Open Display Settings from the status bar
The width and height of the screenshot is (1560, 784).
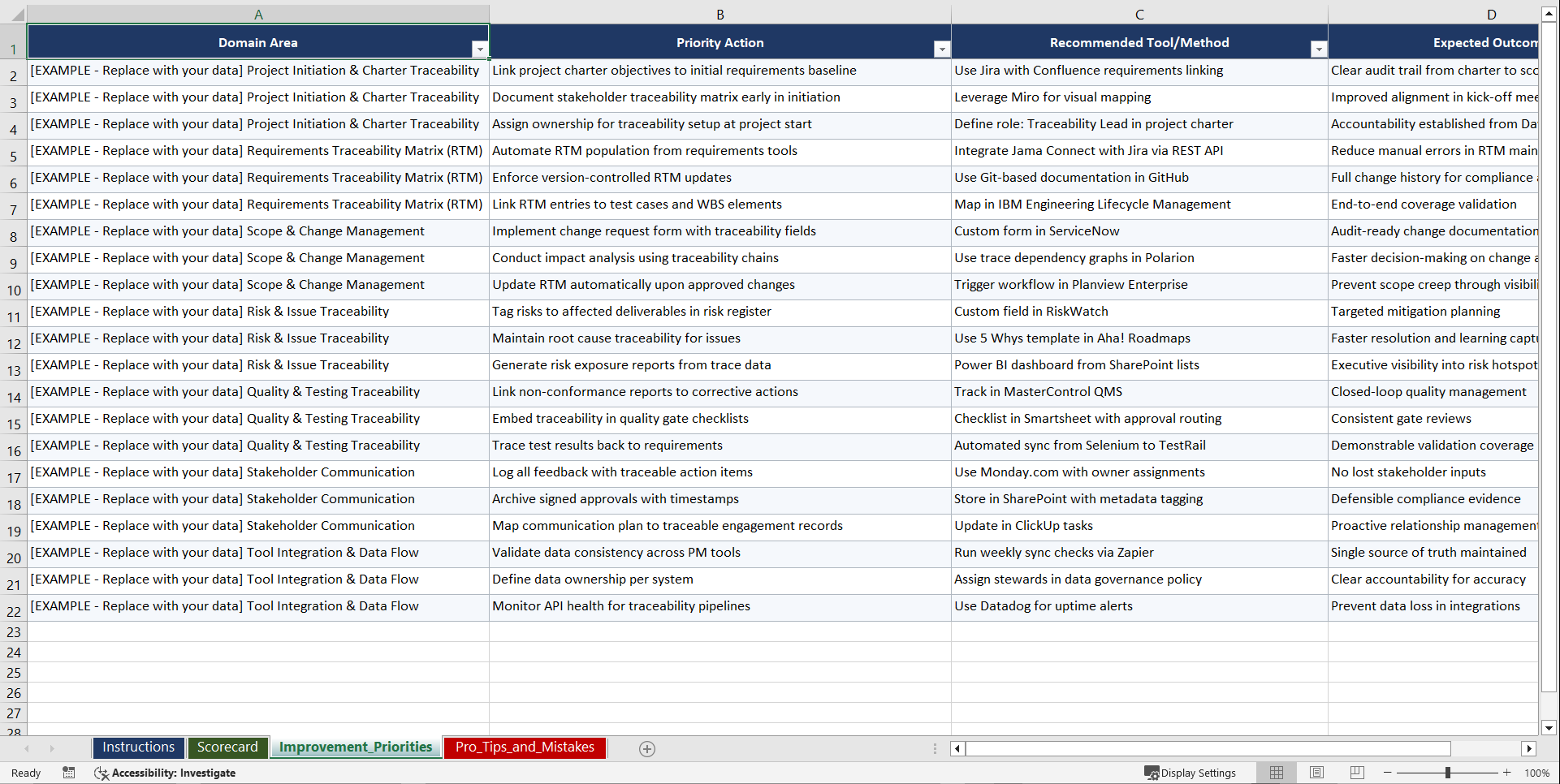1191,773
